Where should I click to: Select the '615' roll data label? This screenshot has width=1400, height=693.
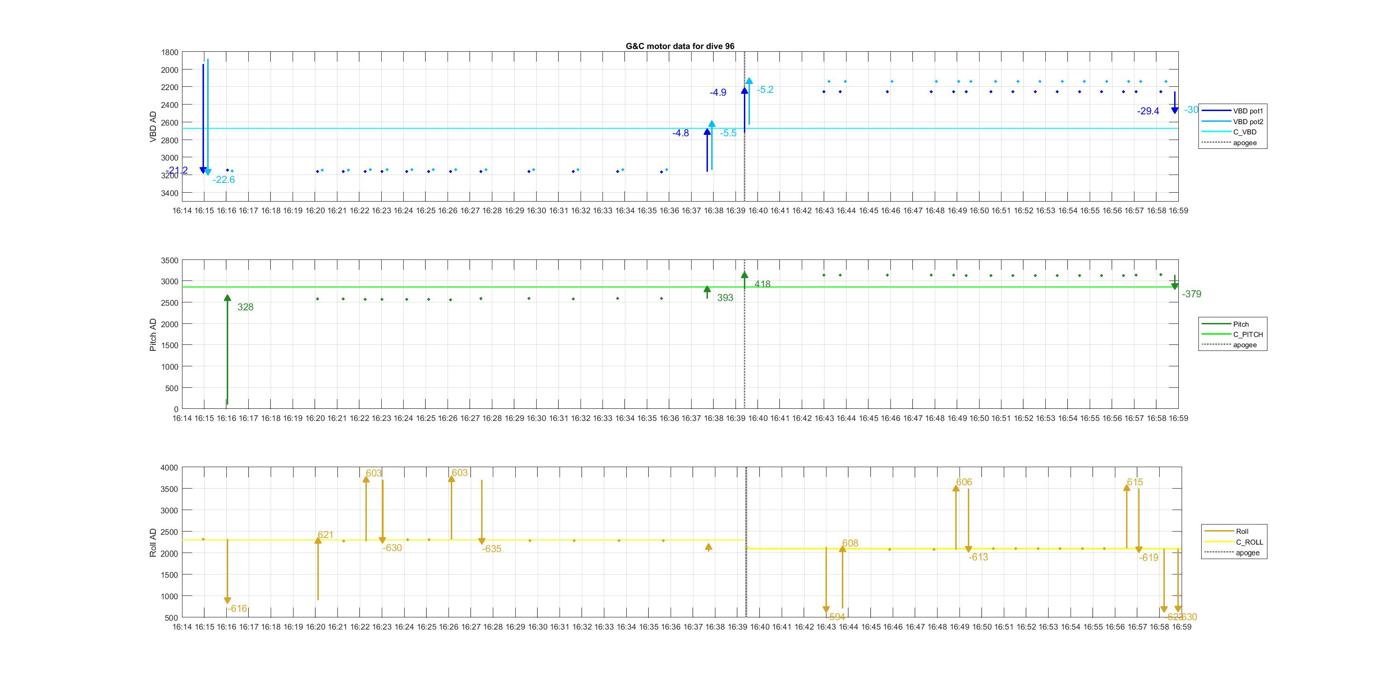[x=1135, y=483]
